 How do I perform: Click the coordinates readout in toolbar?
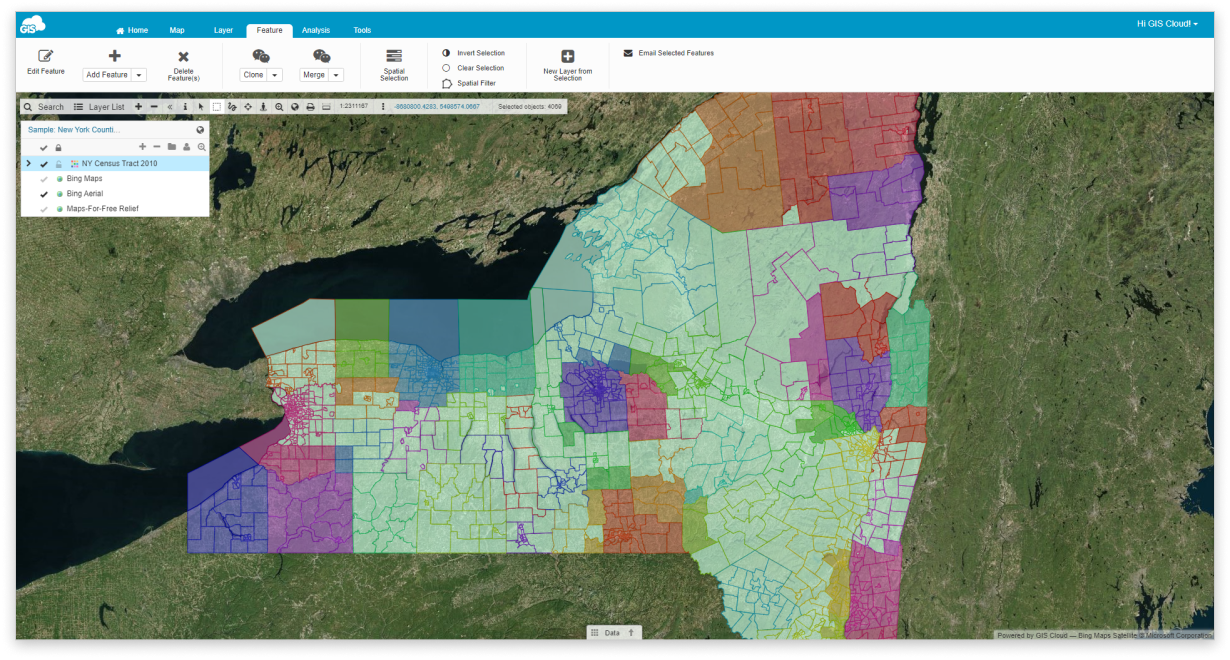(x=436, y=106)
